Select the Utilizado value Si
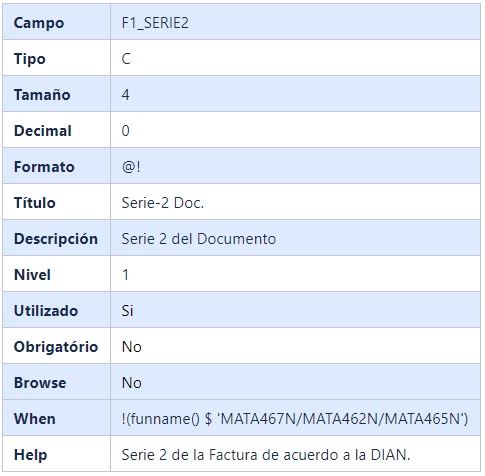 click(127, 311)
